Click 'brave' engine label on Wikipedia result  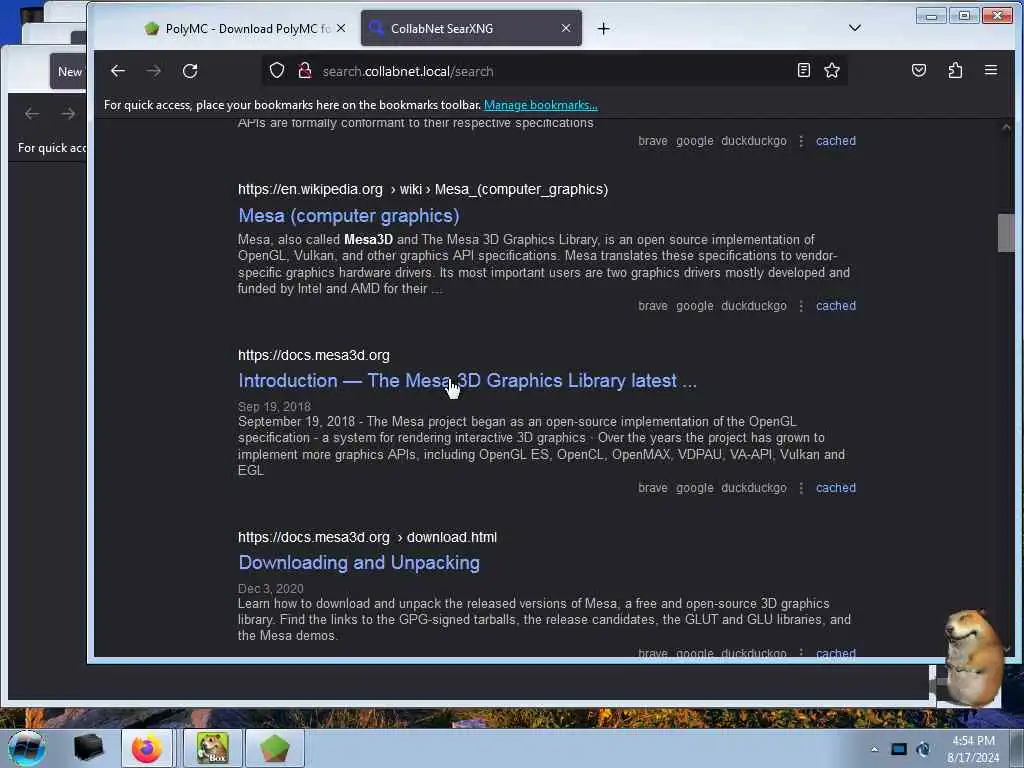click(x=652, y=306)
